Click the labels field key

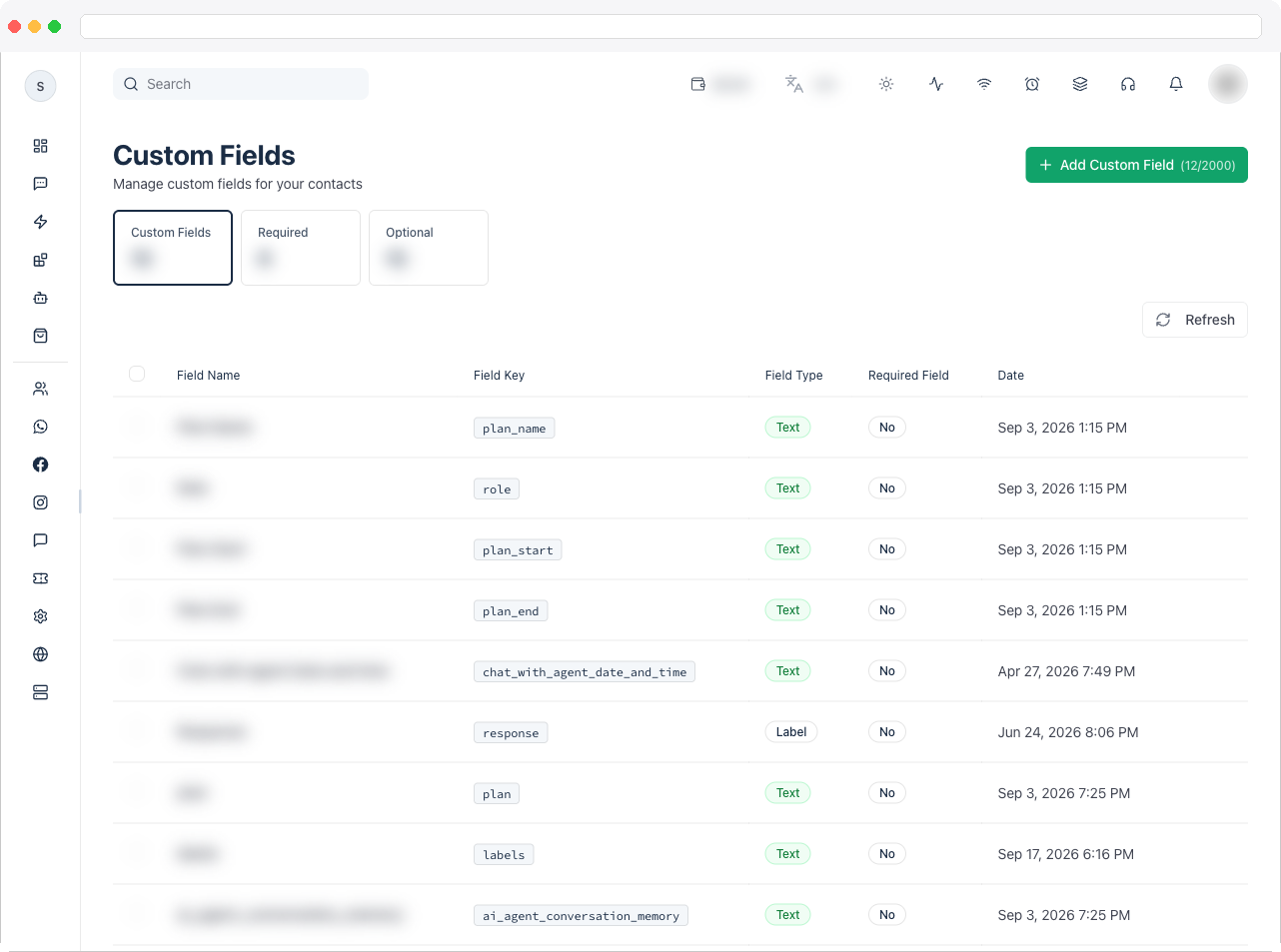[x=504, y=855]
